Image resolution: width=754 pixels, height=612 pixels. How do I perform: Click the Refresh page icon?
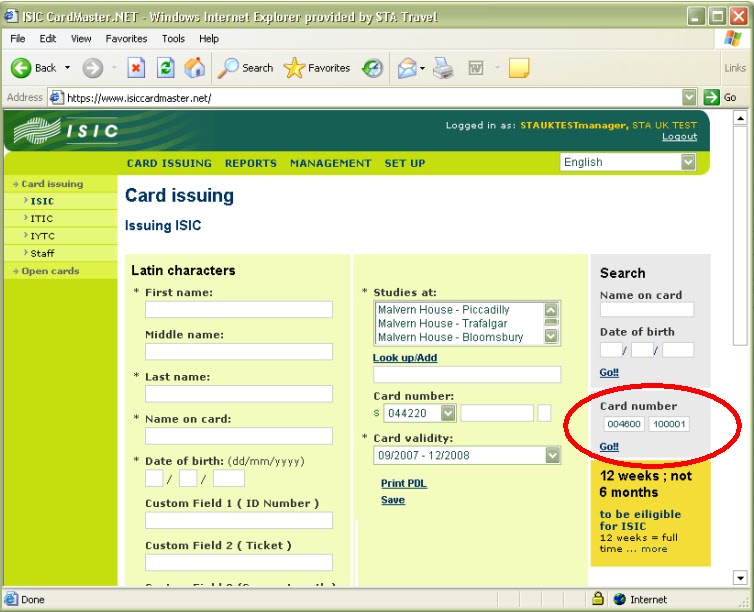[x=165, y=68]
